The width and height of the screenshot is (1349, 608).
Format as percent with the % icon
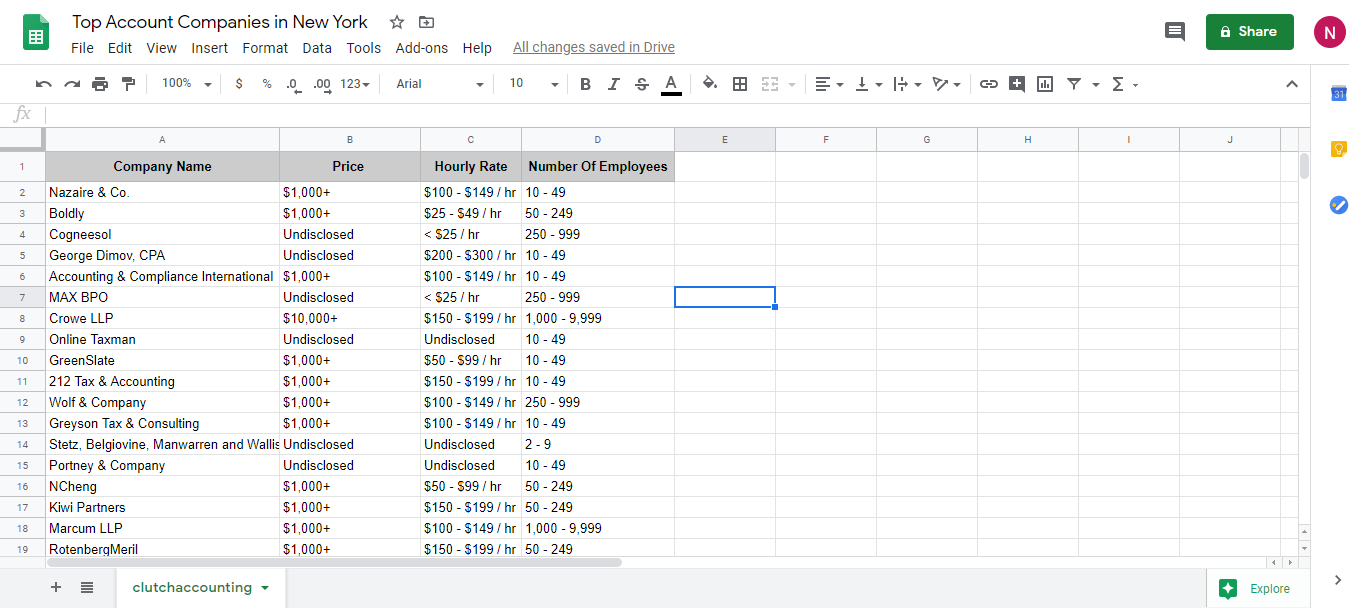click(267, 84)
